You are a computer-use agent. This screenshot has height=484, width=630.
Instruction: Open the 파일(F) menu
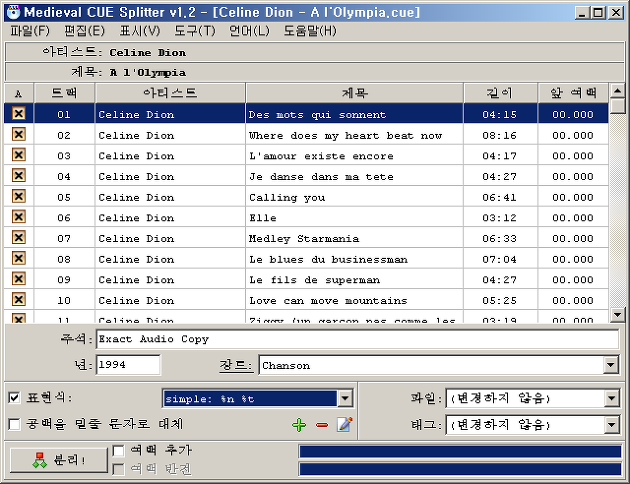[x=30, y=31]
